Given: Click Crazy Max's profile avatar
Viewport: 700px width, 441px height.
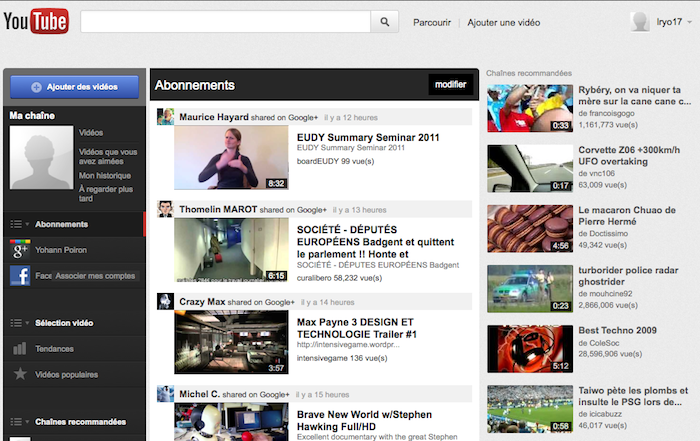Looking at the screenshot, I should tap(166, 301).
